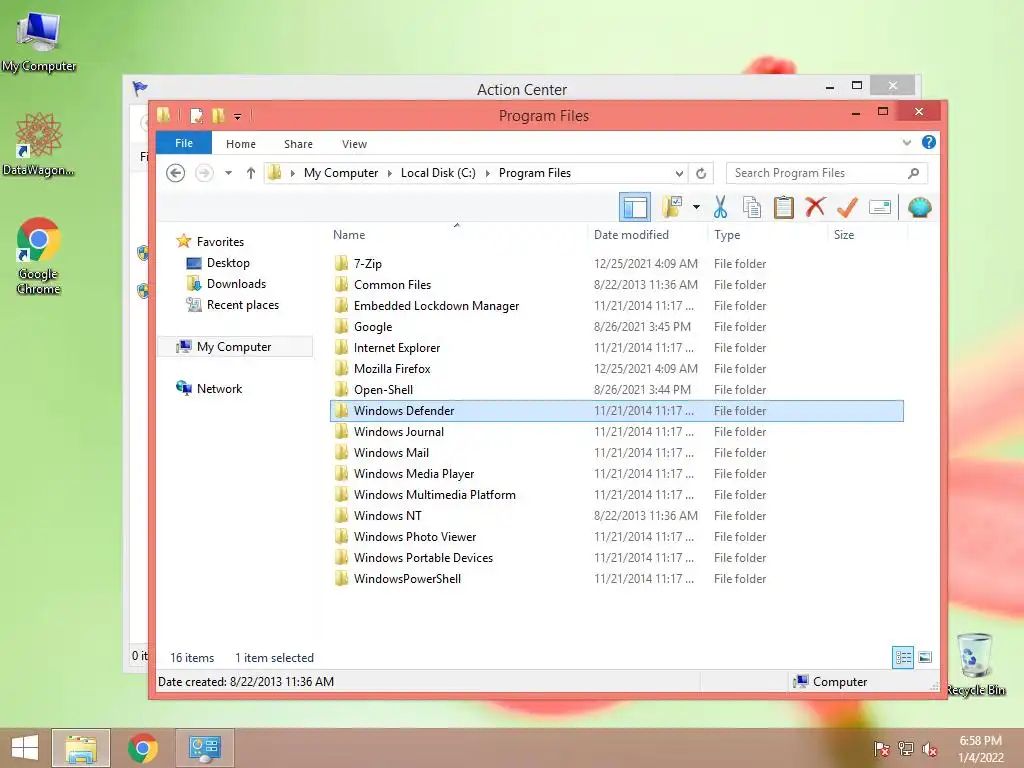
Task: Sort by the Type column header
Action: (x=767, y=234)
